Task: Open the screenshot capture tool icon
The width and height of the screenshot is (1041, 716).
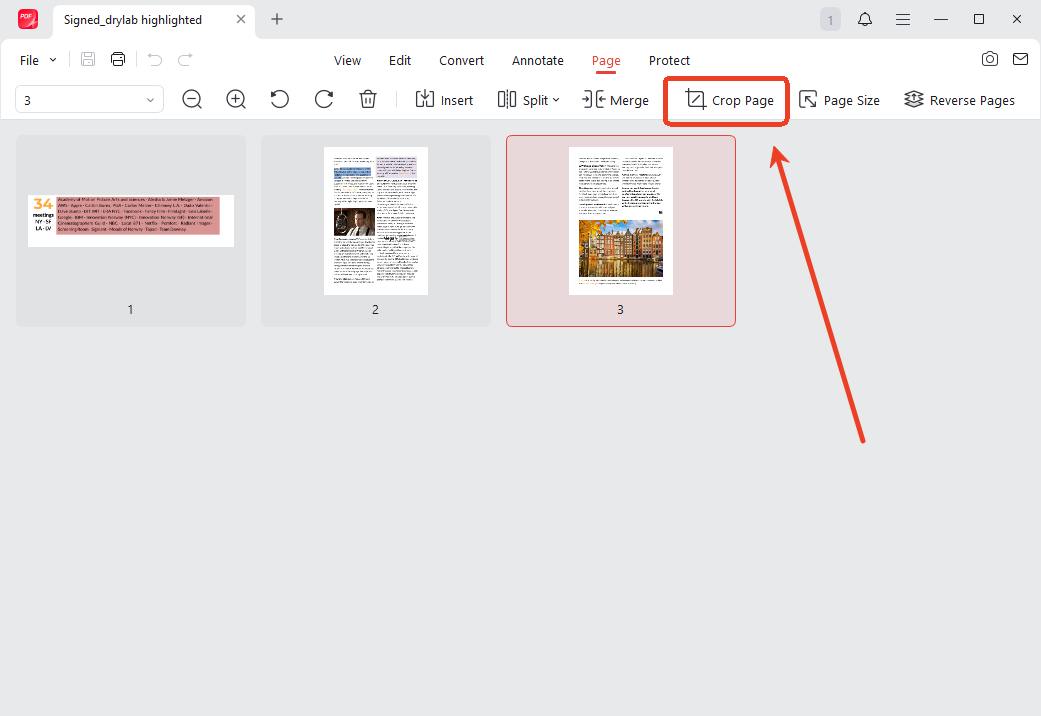Action: pos(990,59)
